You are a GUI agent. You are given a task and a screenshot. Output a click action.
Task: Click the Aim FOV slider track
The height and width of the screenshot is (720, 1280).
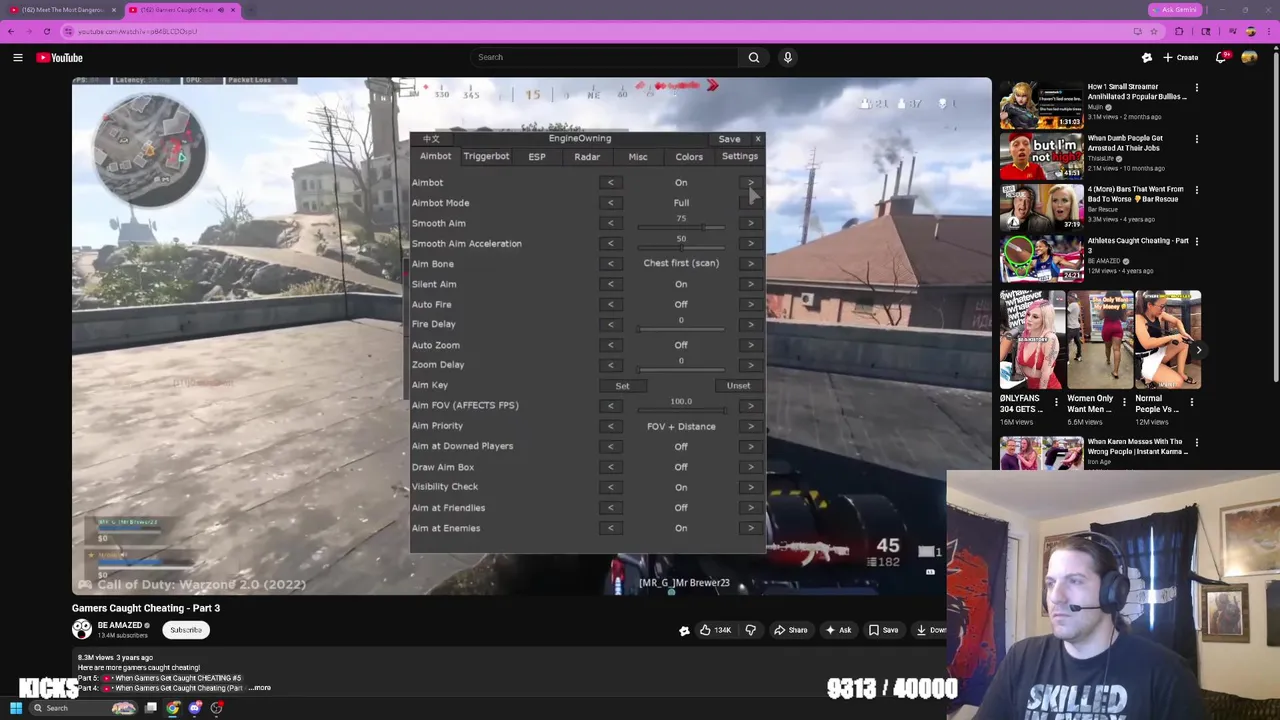[681, 410]
